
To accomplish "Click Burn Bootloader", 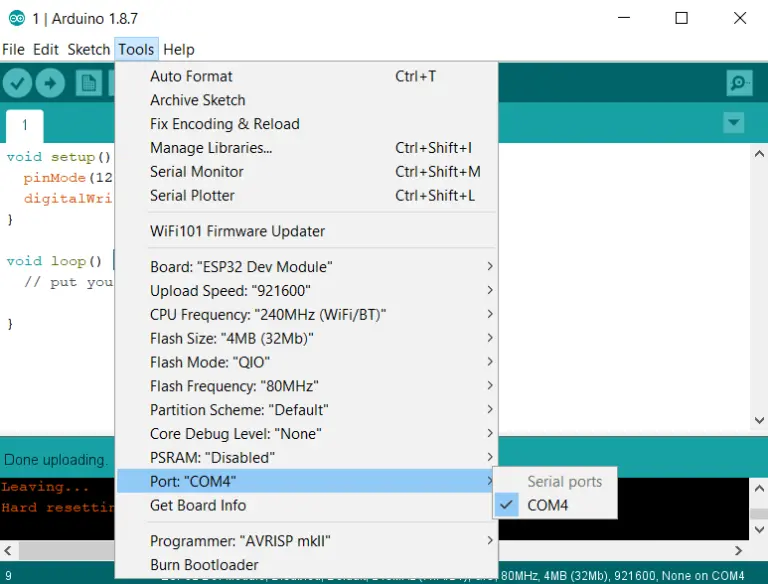I will click(307, 565).
